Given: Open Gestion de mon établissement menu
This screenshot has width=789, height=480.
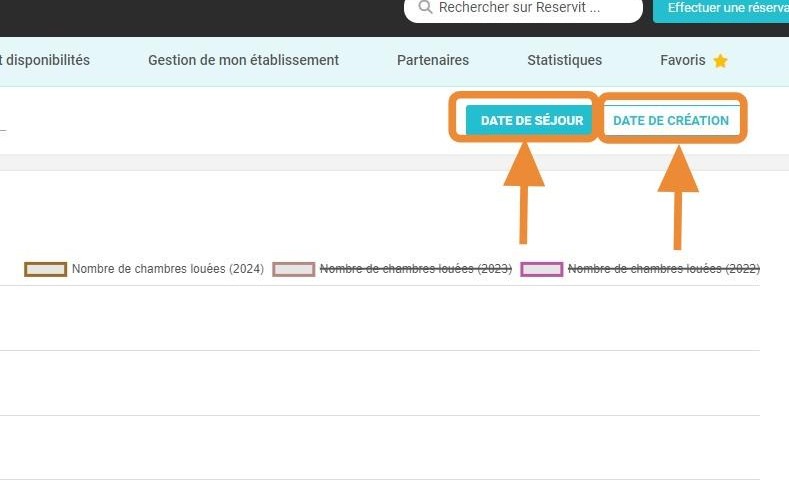Looking at the screenshot, I should click(x=243, y=60).
